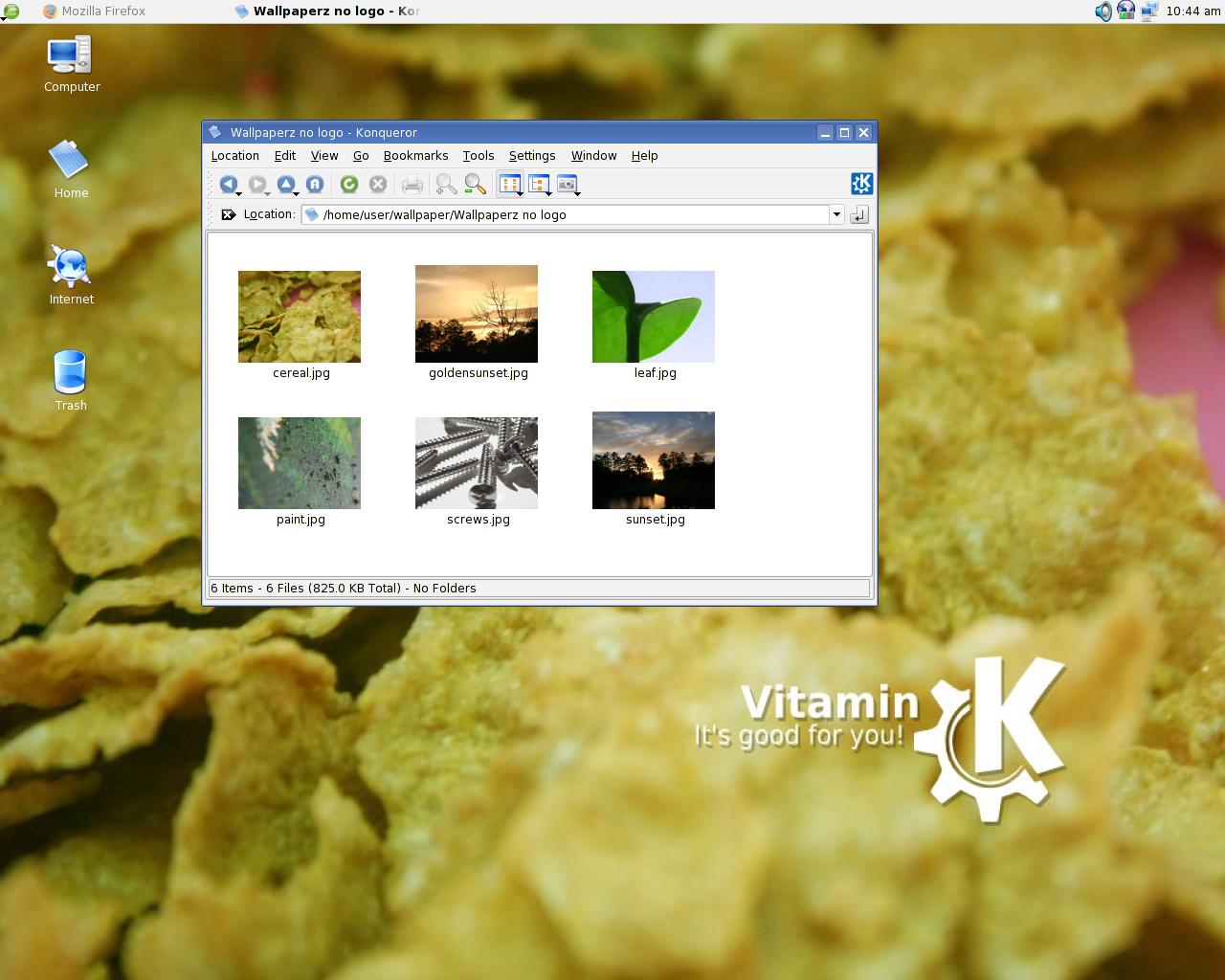The image size is (1225, 980).
Task: Open the Location menu
Action: (234, 155)
